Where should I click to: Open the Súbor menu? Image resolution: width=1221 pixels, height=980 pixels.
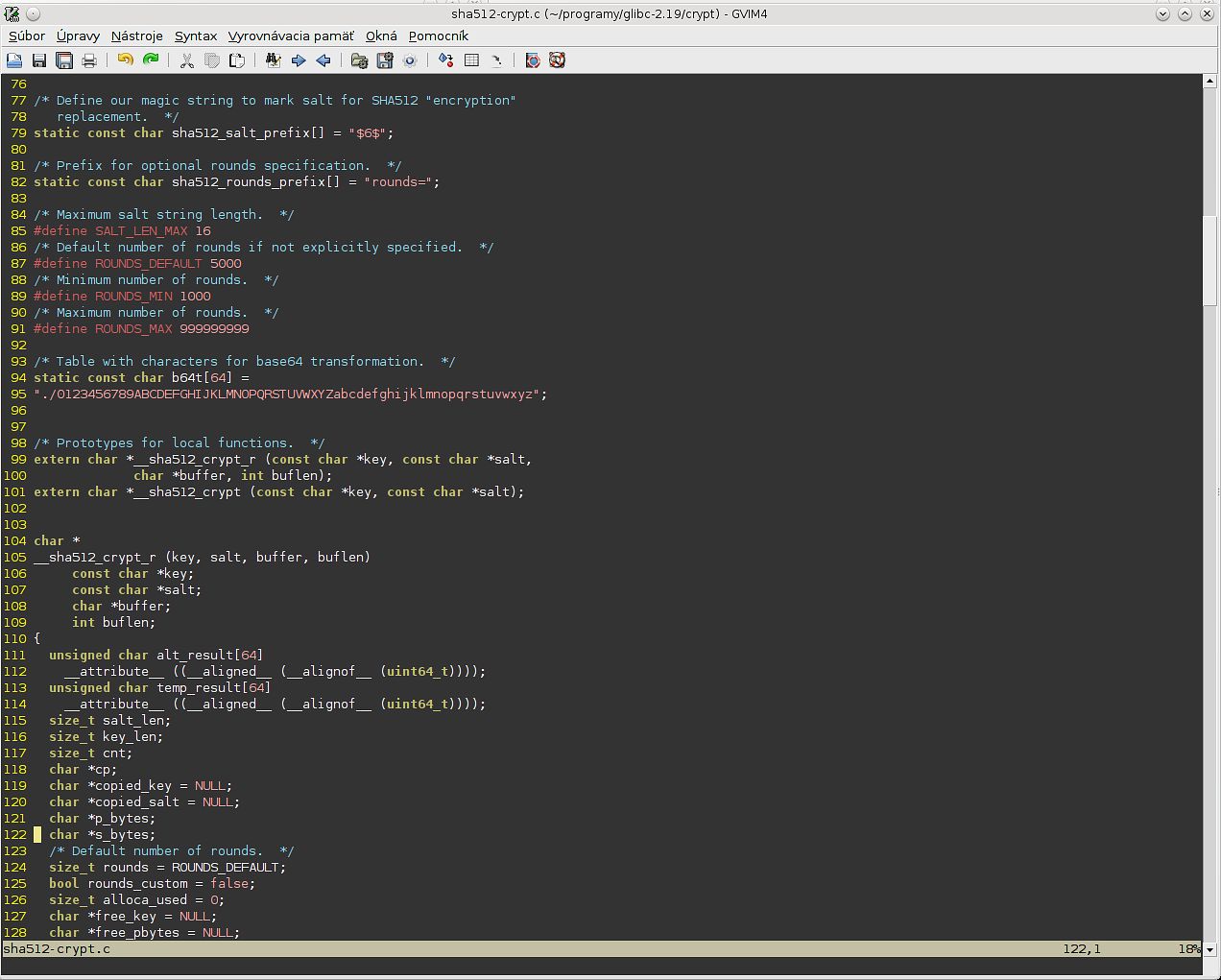pos(27,36)
